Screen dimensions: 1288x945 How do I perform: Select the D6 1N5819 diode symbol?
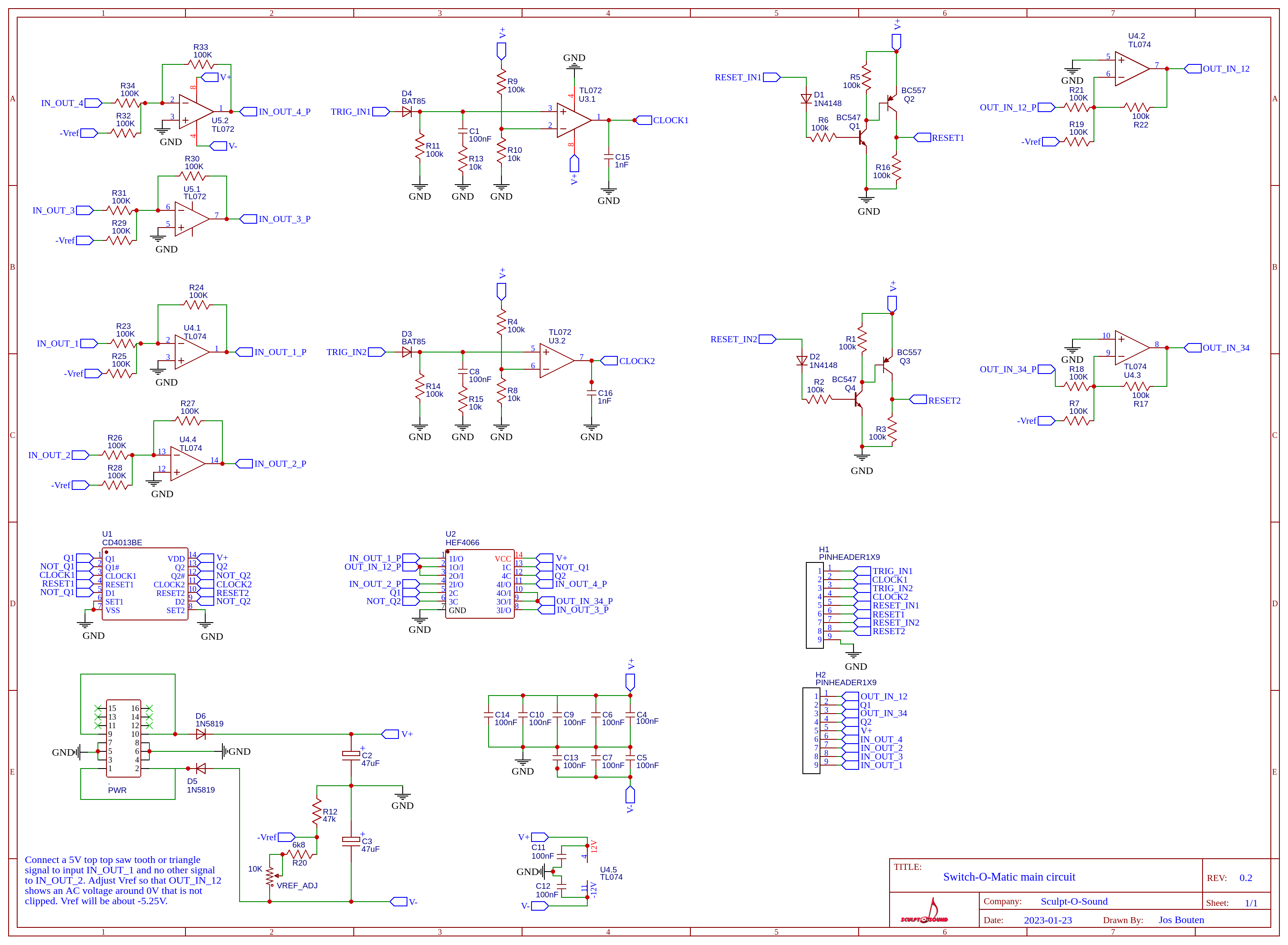pos(201,735)
